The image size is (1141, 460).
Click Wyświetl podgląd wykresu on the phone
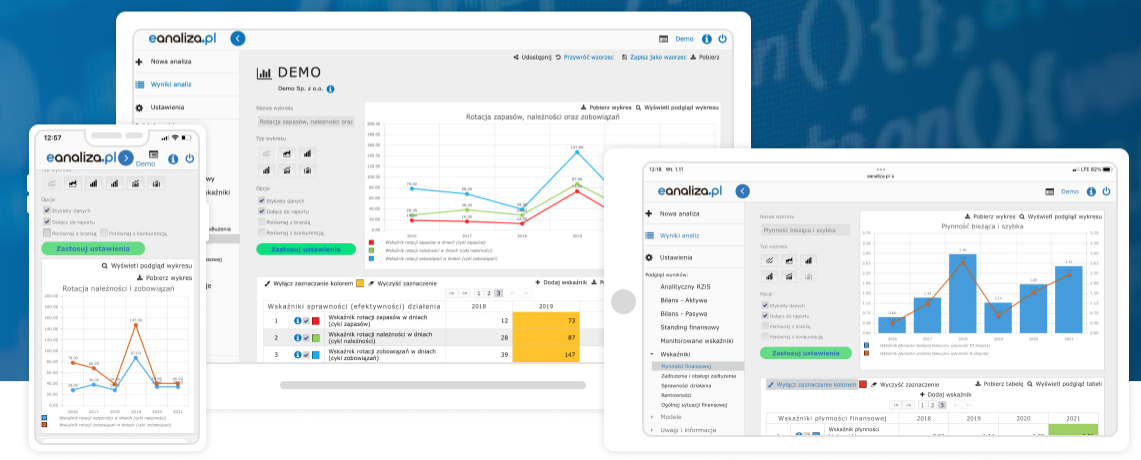pos(147,266)
